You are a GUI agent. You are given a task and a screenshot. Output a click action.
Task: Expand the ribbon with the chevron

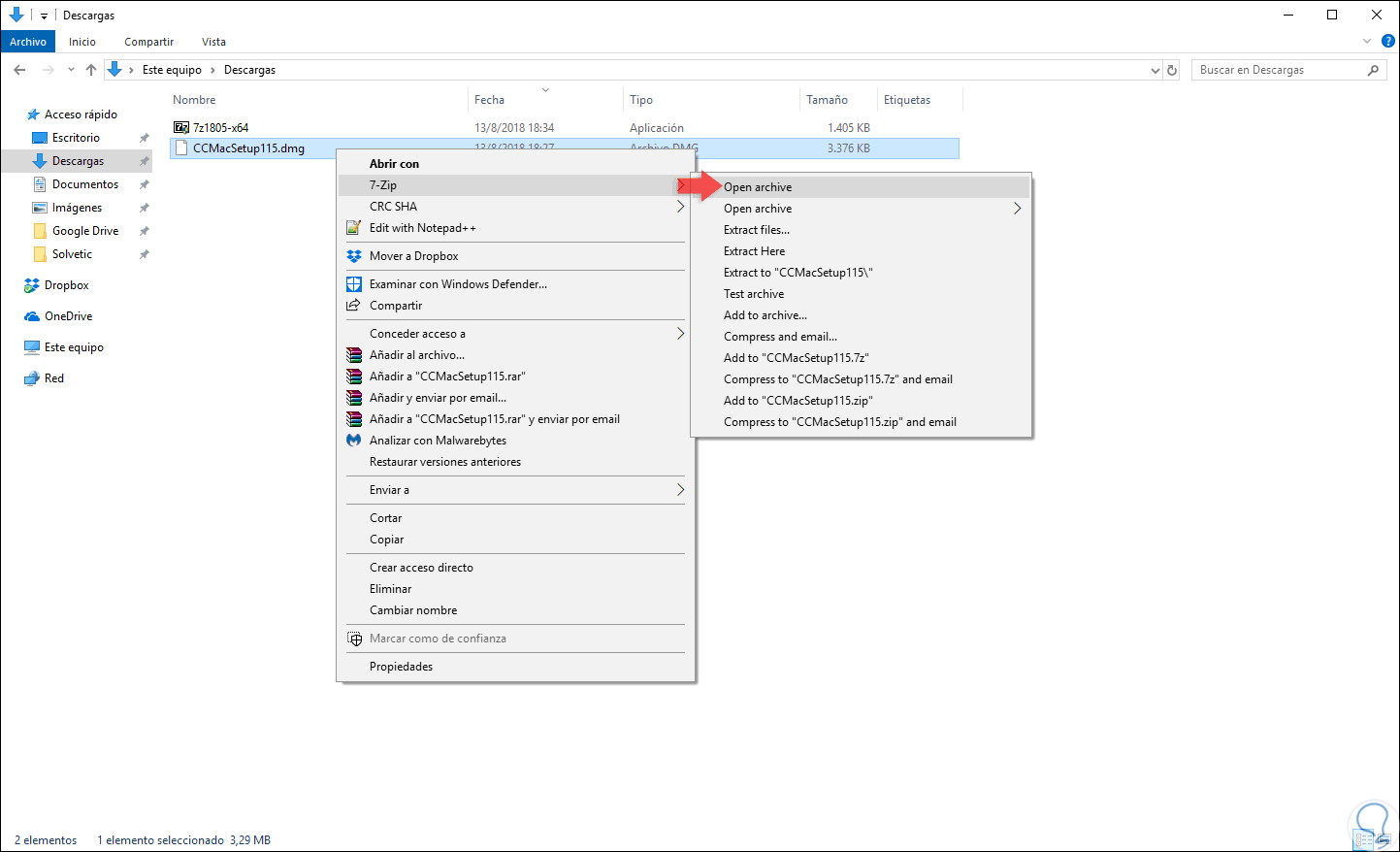coord(1367,42)
